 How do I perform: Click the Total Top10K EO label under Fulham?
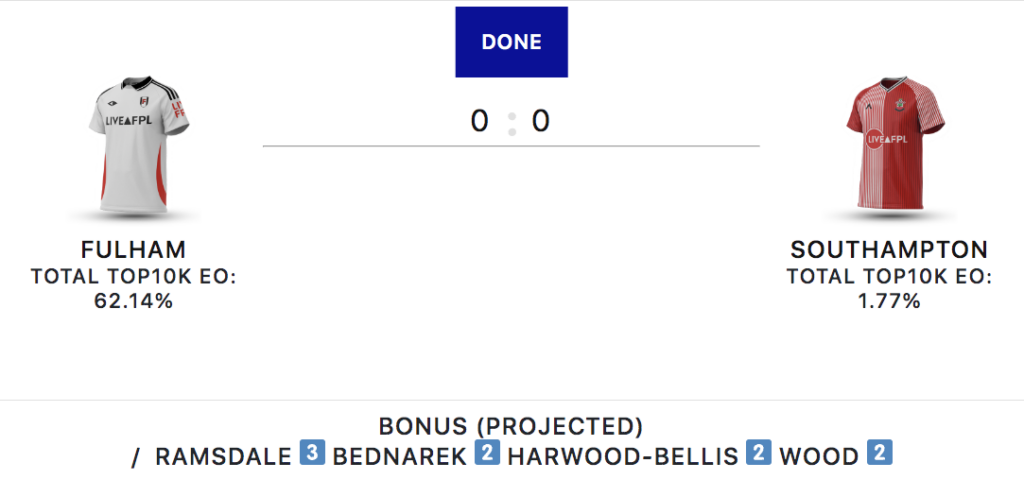click(x=134, y=276)
